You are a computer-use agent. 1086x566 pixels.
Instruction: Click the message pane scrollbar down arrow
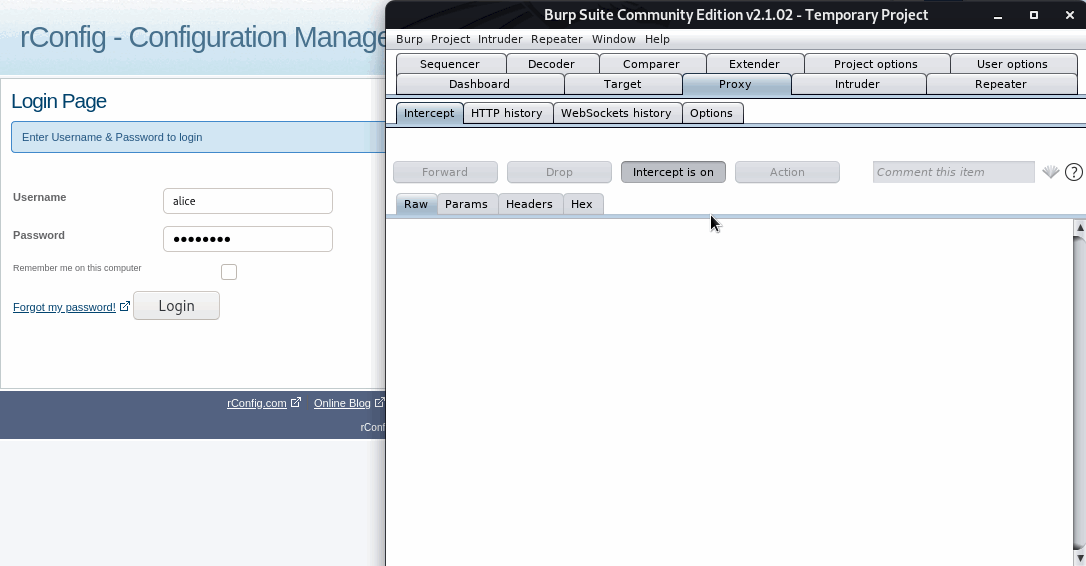[x=1079, y=558]
